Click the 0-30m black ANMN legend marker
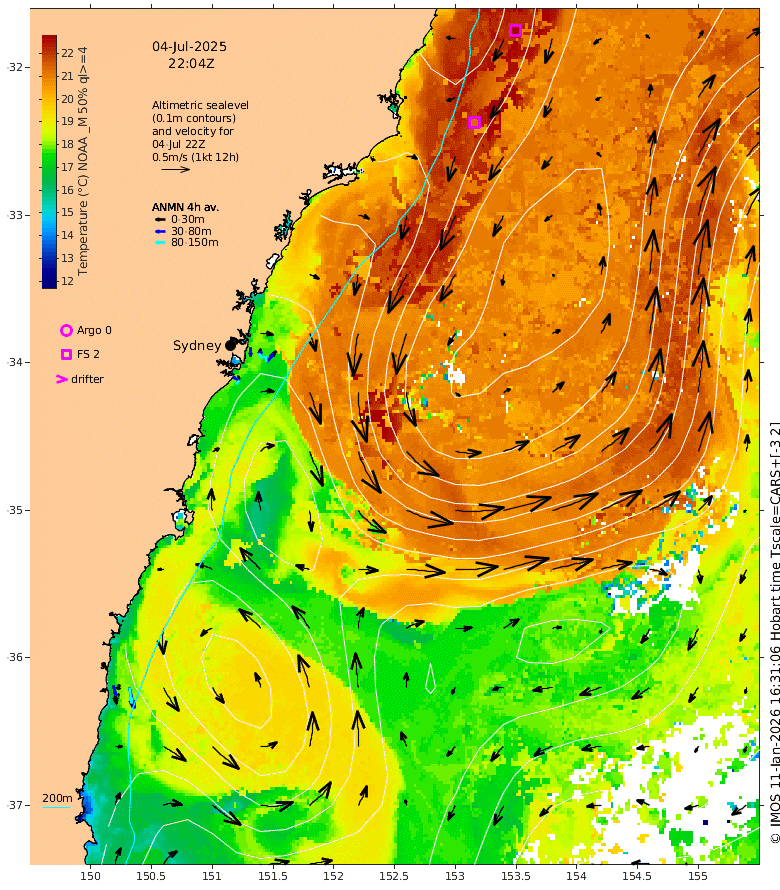780x890 pixels. (160, 219)
